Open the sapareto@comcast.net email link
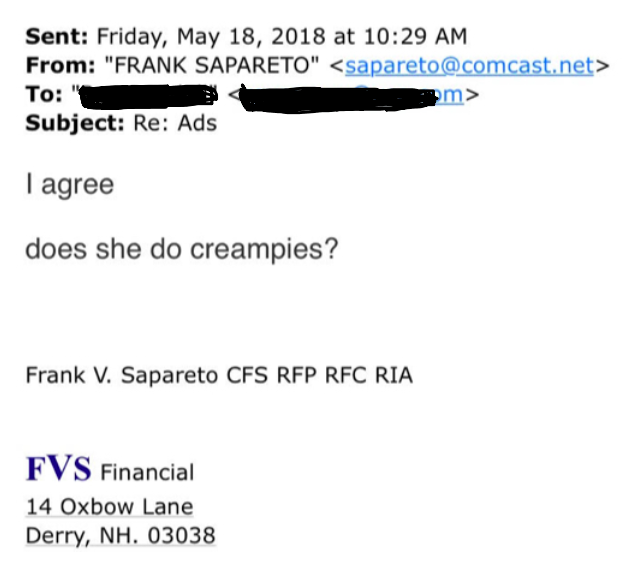Screen dimensions: 637x573 [469, 65]
